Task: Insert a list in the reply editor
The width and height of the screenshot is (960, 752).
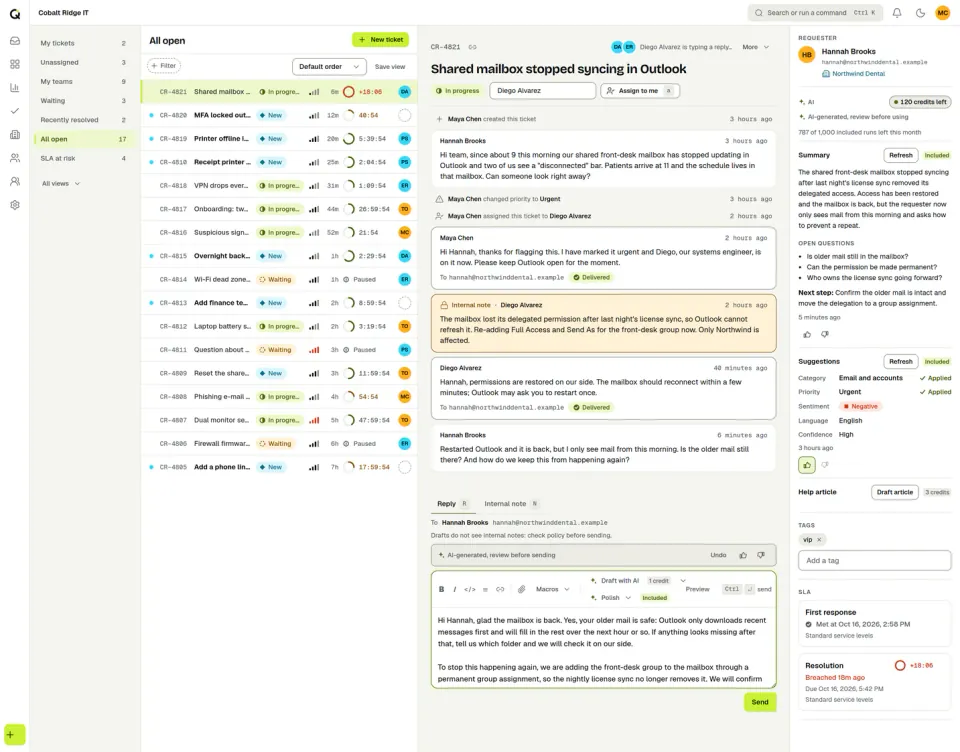Action: tap(485, 589)
